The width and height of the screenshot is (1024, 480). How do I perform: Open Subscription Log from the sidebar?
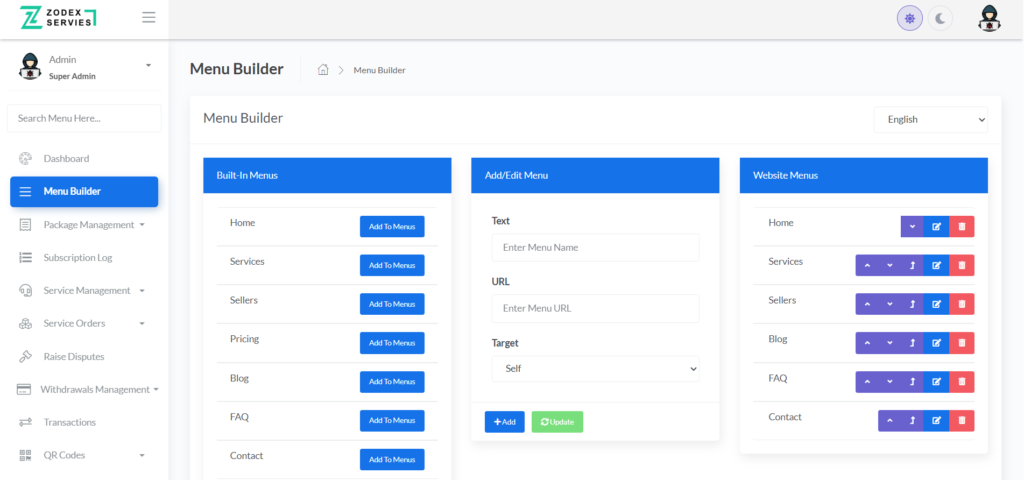(x=77, y=258)
